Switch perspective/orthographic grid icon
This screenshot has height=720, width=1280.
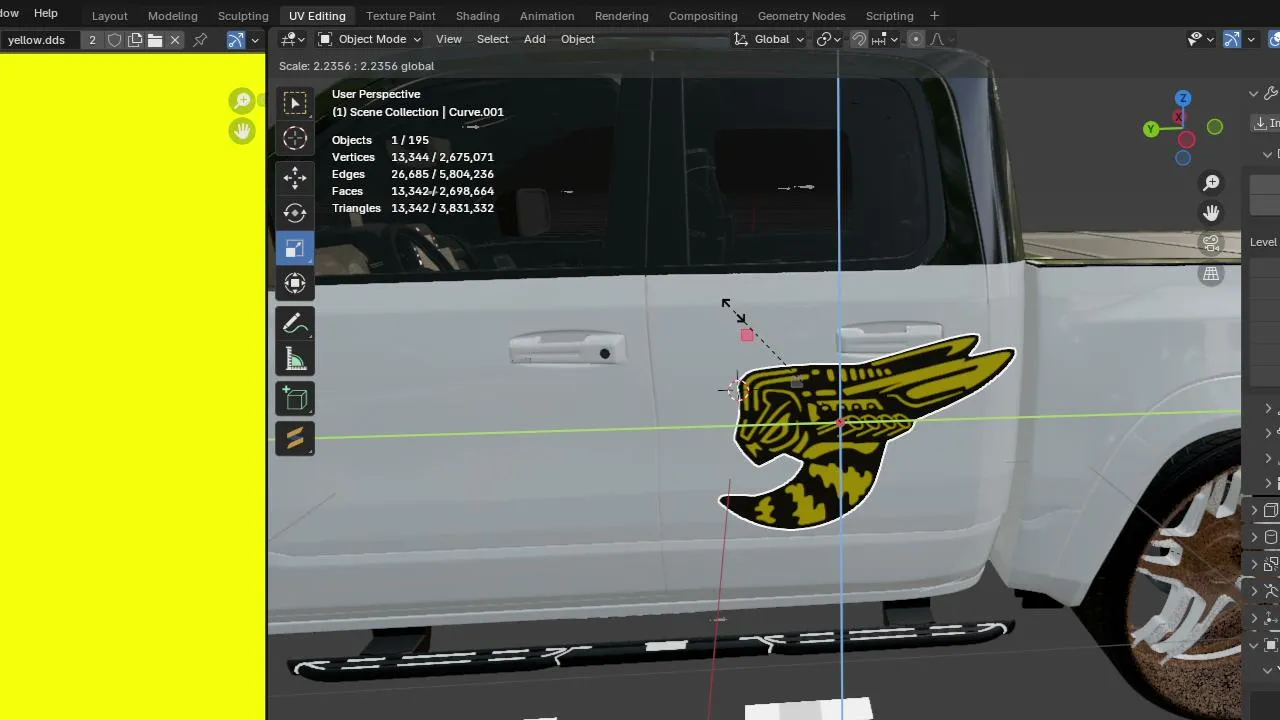click(x=1211, y=273)
